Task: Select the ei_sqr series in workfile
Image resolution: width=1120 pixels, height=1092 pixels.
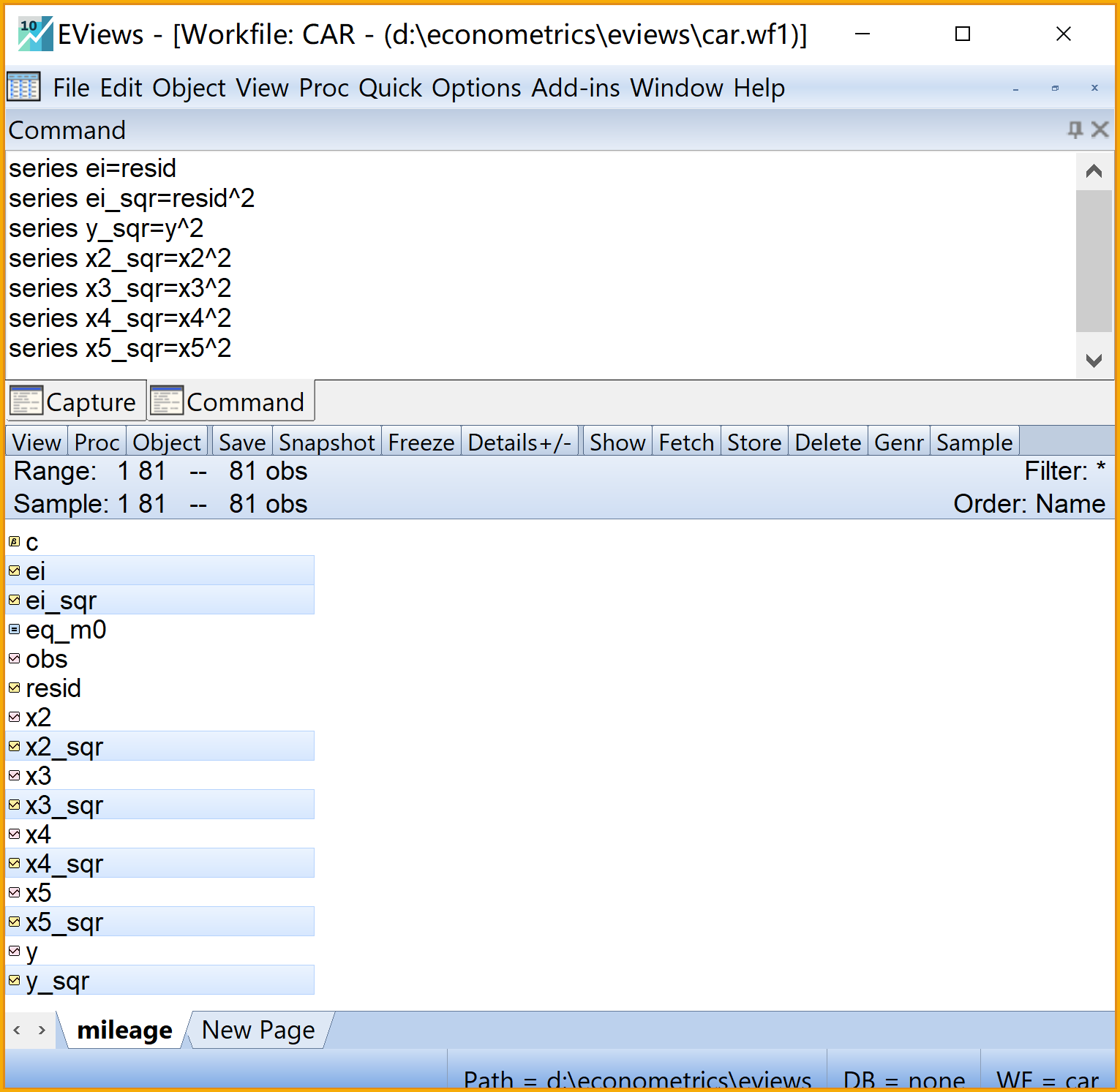Action: click(61, 600)
